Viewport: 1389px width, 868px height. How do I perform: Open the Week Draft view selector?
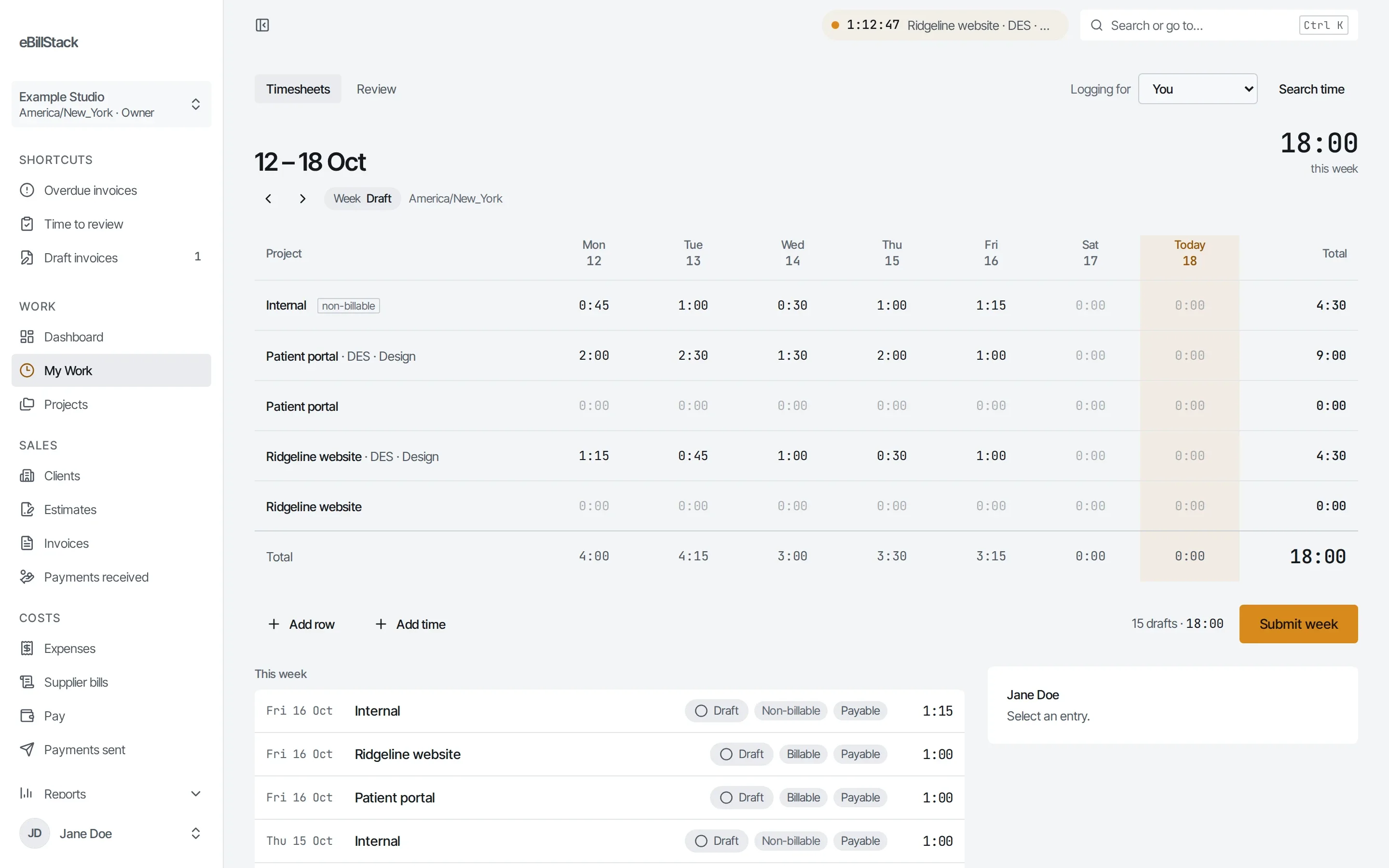point(362,199)
